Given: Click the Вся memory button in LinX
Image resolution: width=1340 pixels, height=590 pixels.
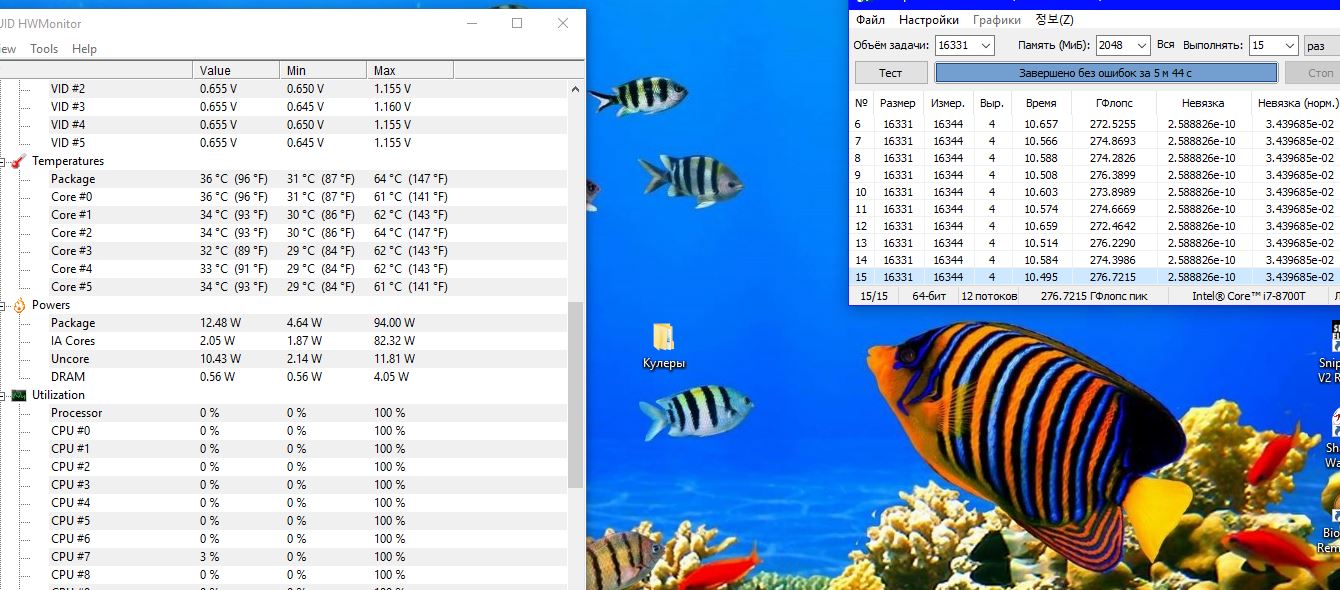Looking at the screenshot, I should [x=1165, y=45].
